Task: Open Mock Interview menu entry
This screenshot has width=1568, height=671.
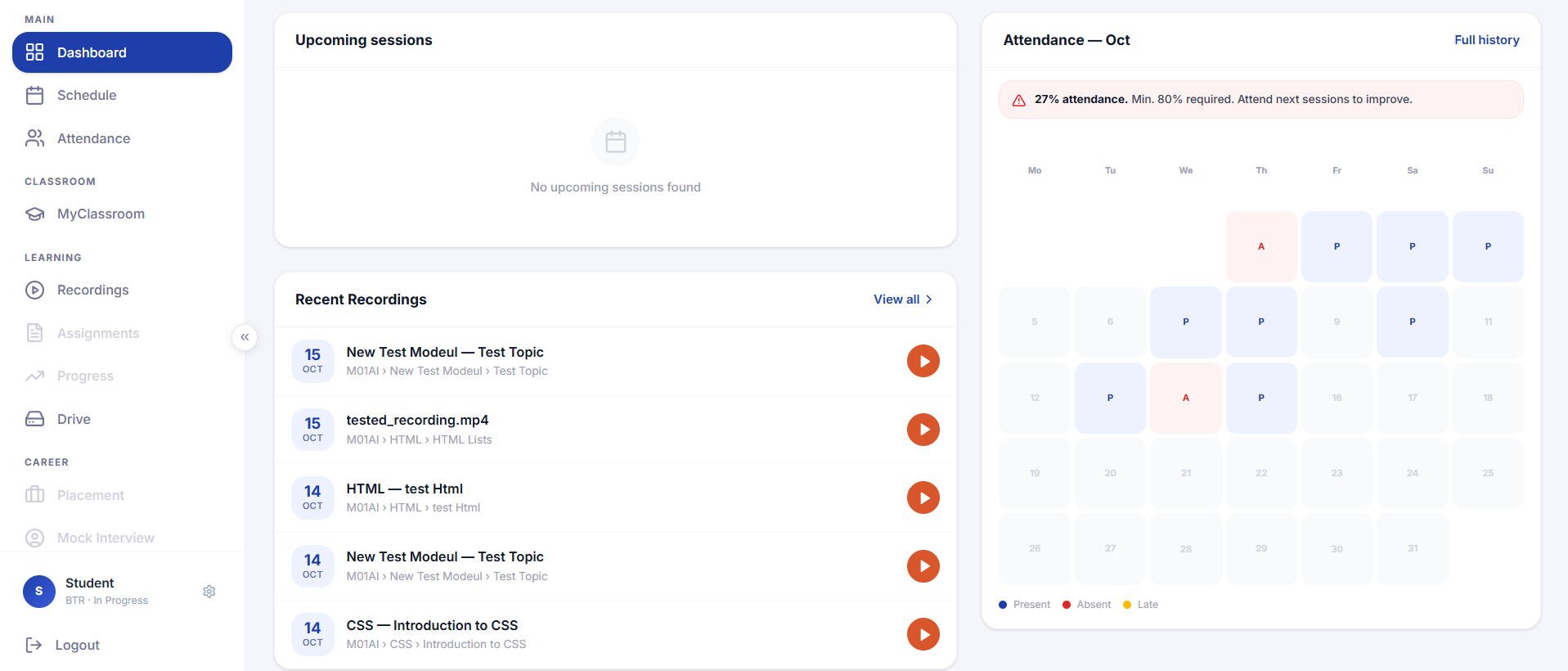Action: point(122,538)
